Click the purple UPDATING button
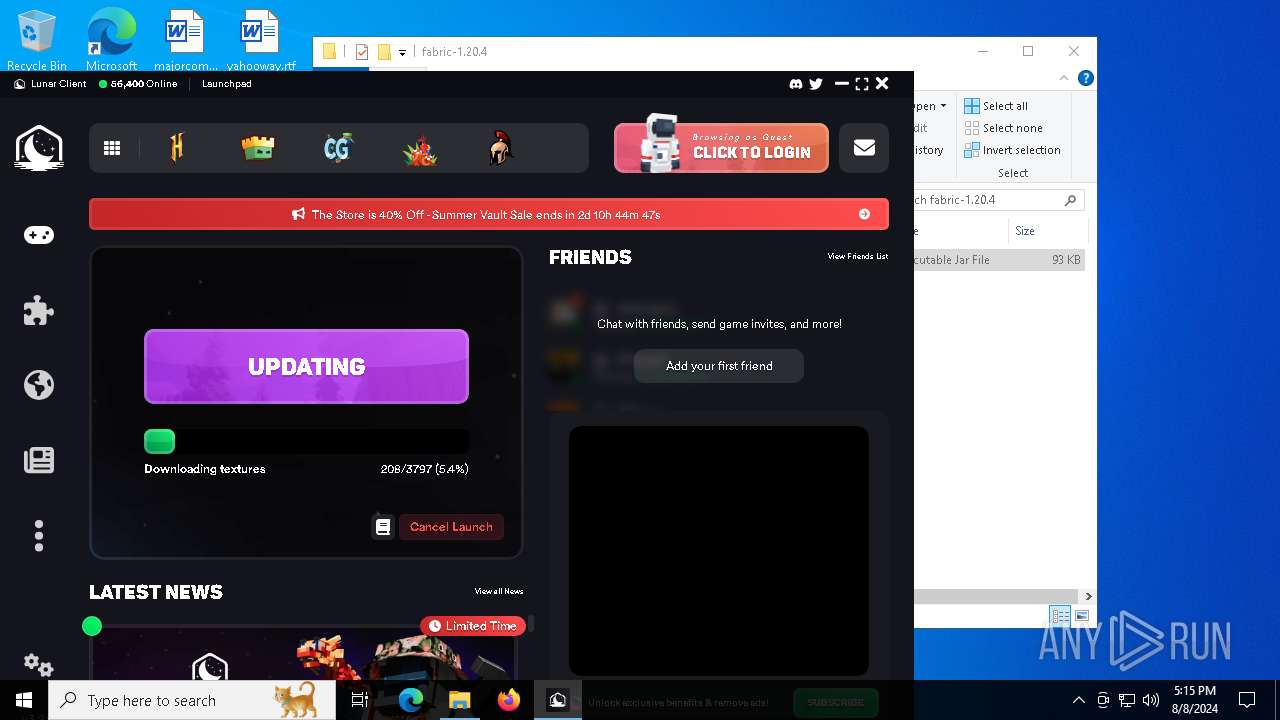Screen dimensions: 1280x720 point(306,366)
